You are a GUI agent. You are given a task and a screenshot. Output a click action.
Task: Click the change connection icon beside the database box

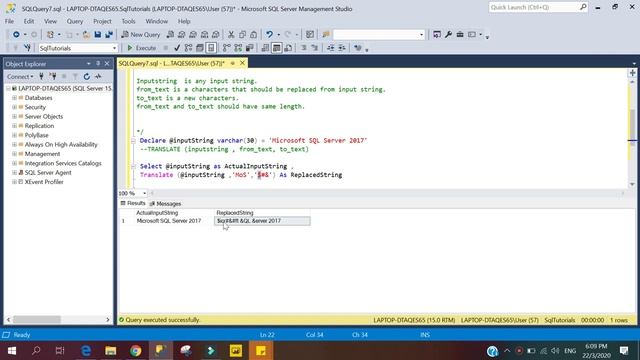coord(27,48)
